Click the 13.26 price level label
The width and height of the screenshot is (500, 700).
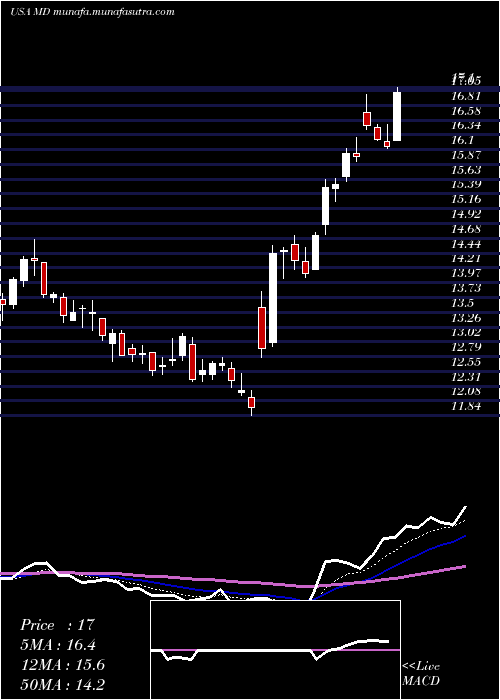466,317
